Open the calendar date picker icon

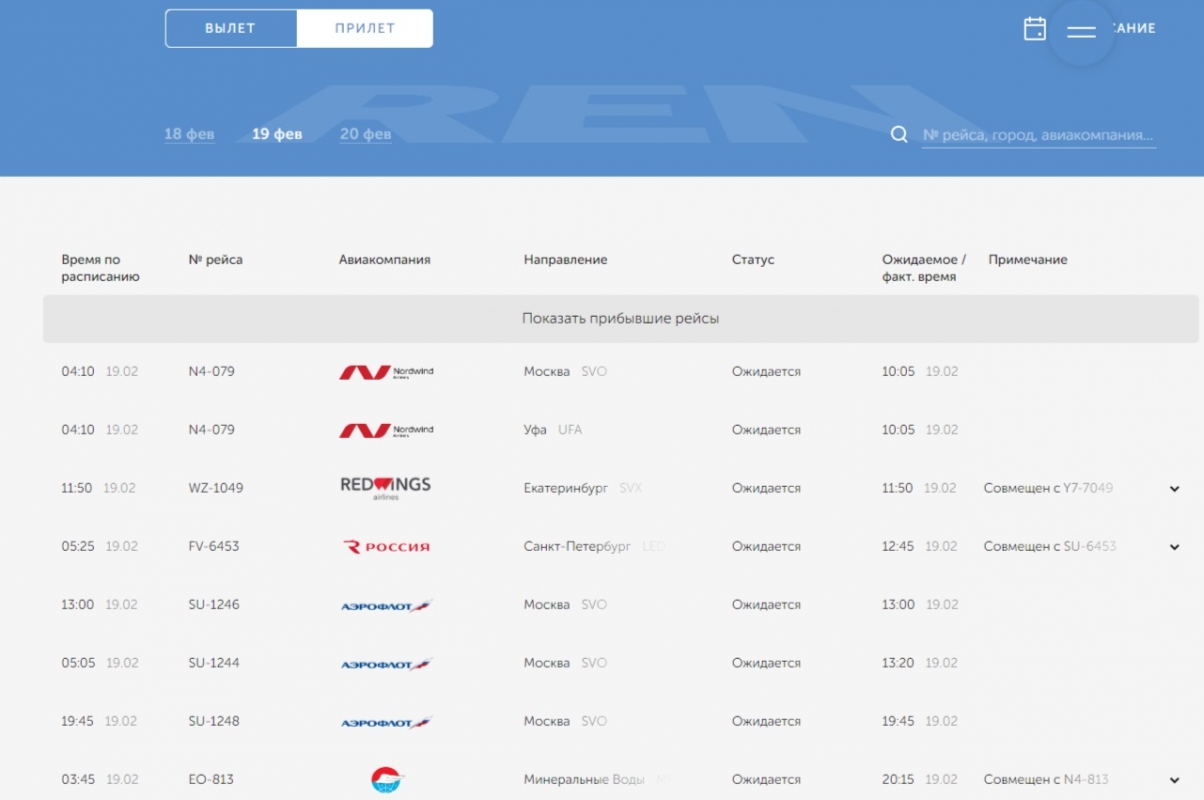1035,29
